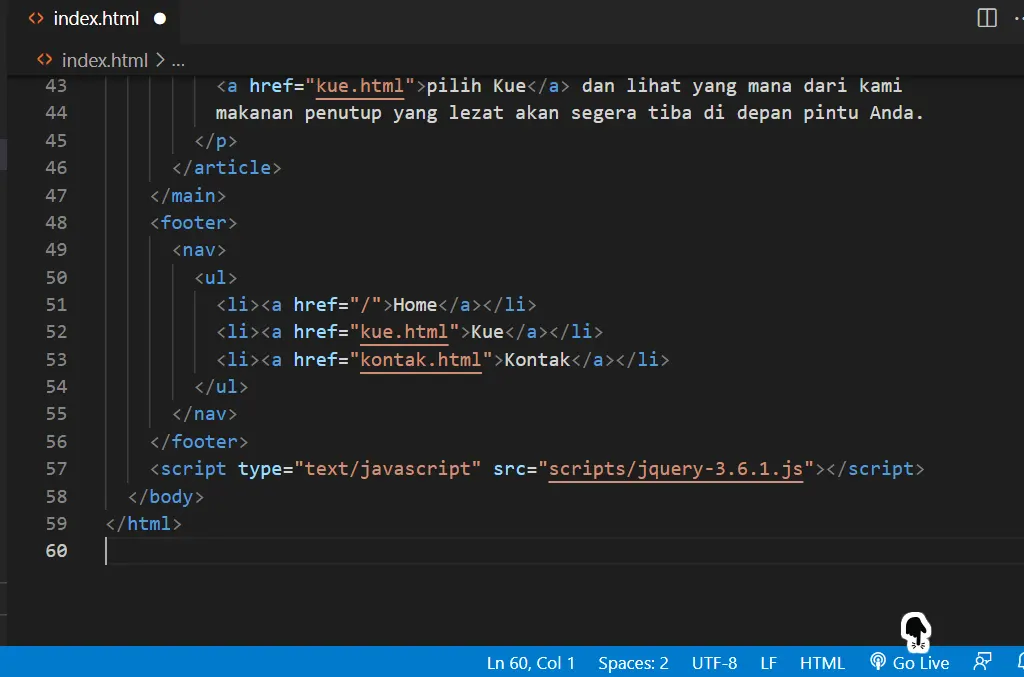Click the file icon on the index.html tab
Image resolution: width=1024 pixels, height=678 pixels.
(36, 18)
